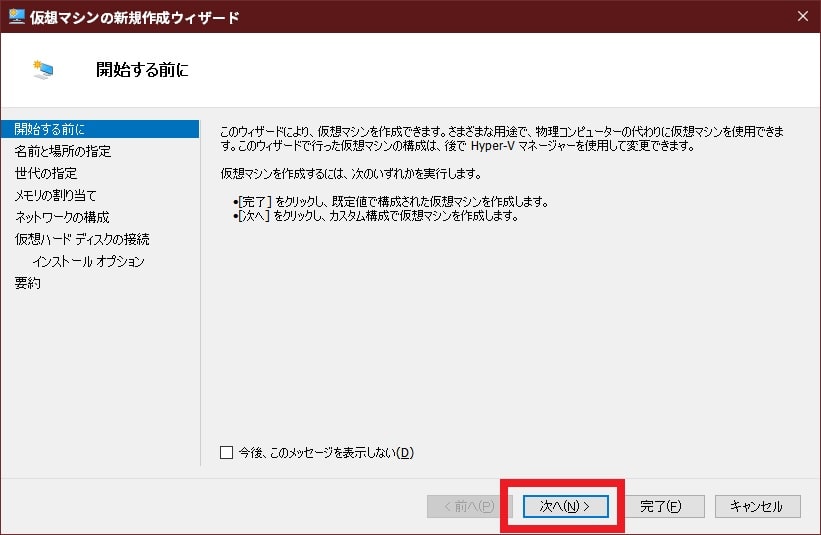Click the wizard title bar monitor icon
The width and height of the screenshot is (821, 535).
tap(17, 16)
